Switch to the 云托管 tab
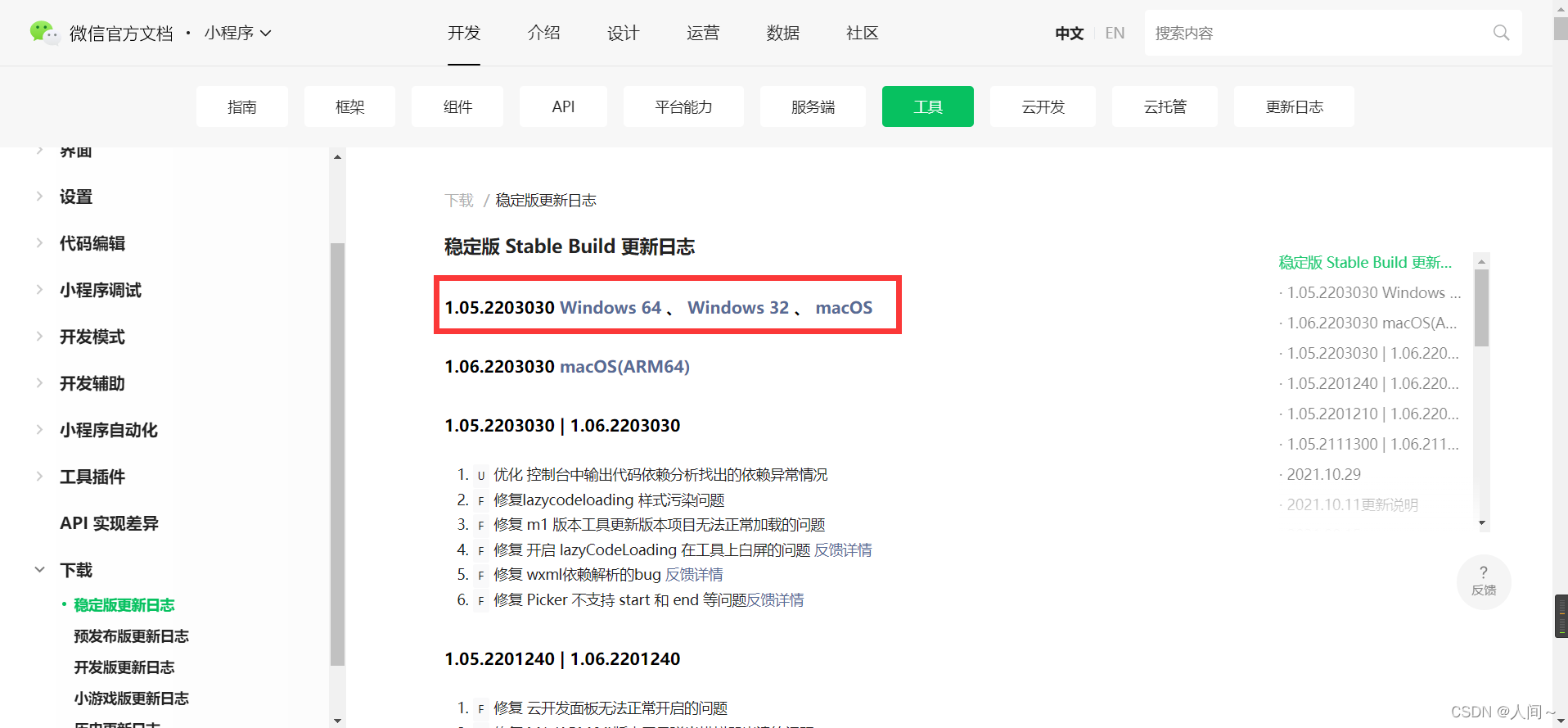 (1165, 106)
